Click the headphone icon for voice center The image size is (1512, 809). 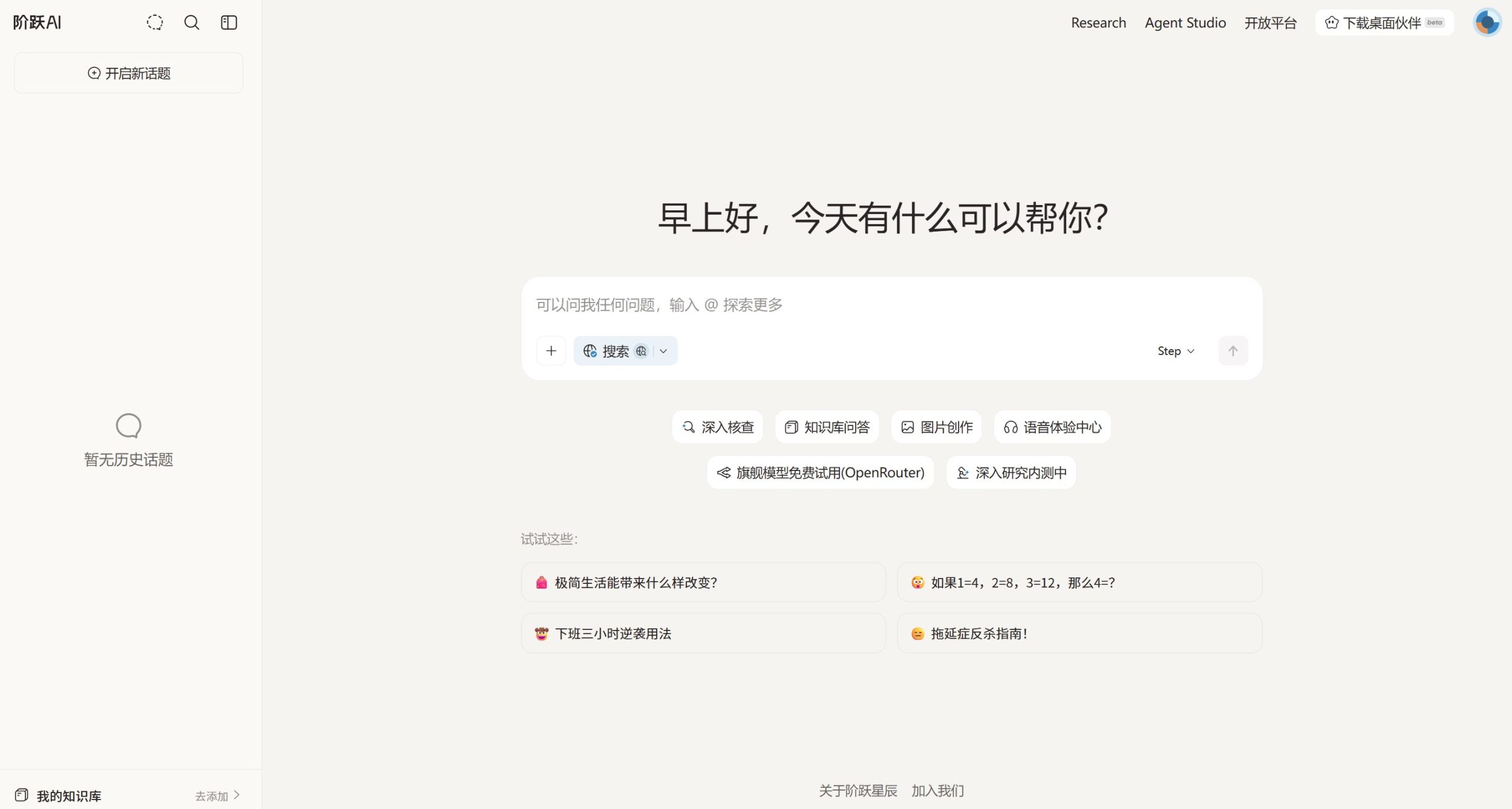click(1011, 427)
